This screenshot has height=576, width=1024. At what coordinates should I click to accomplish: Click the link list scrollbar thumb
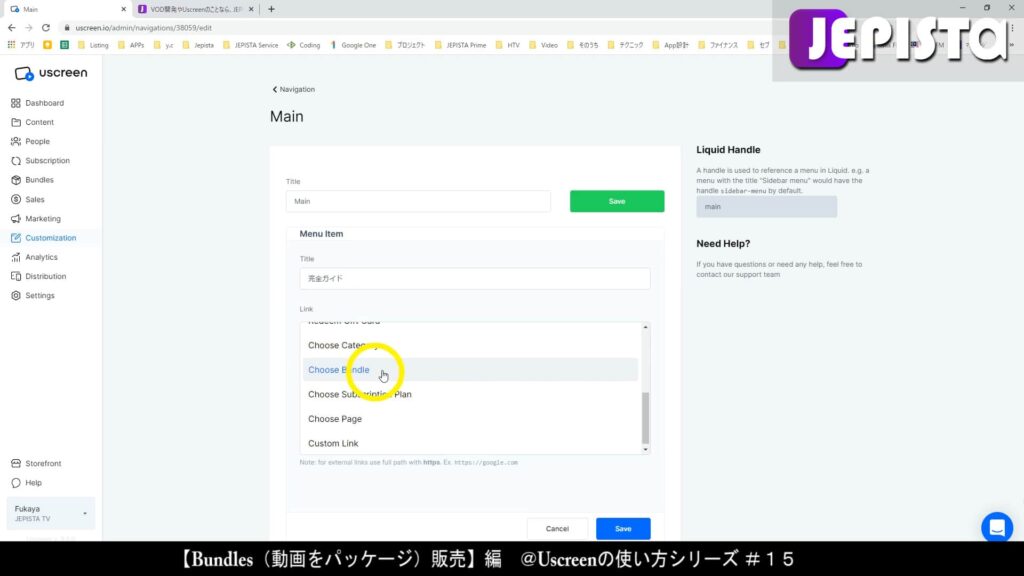tap(645, 418)
